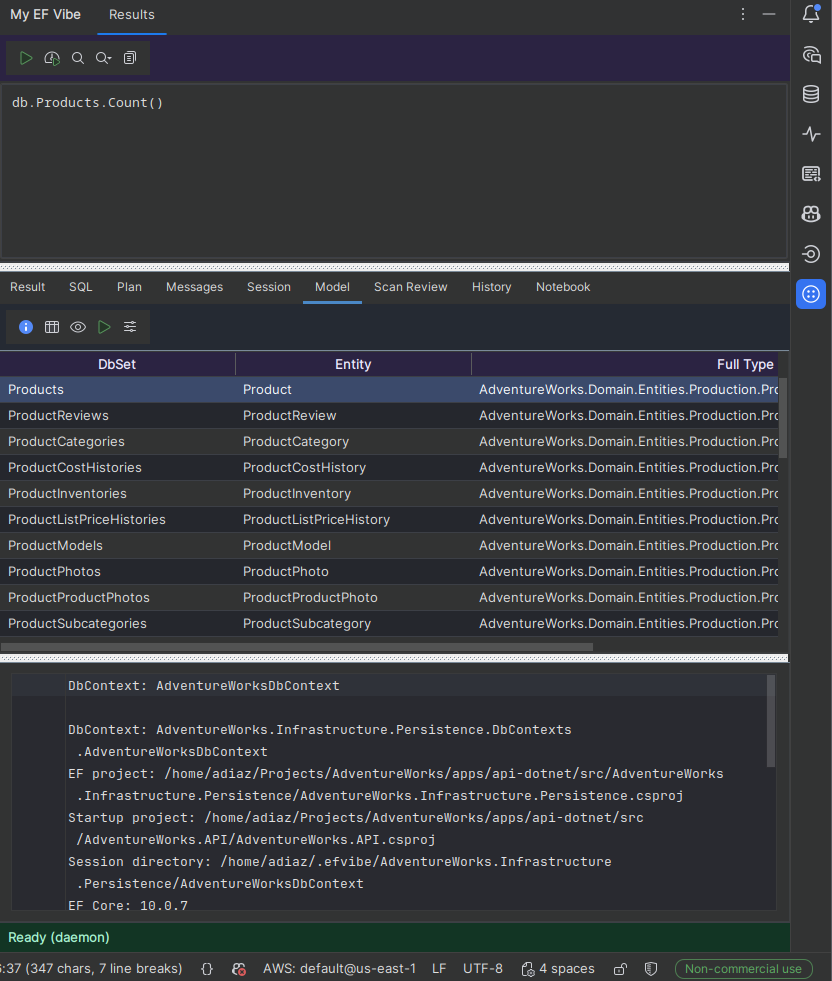Screen dimensions: 832x981
Task: Select the ProductInventories row
Action: pos(389,494)
